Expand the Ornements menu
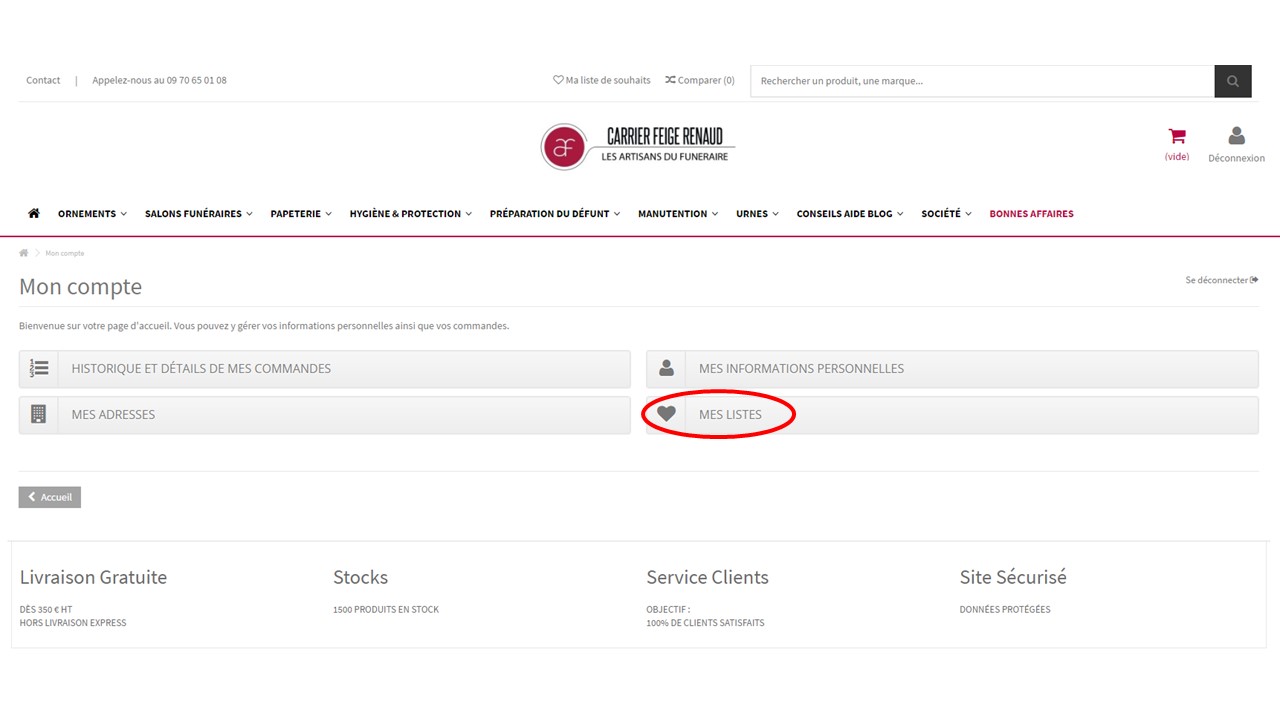Screen dimensions: 1280x720 click(x=92, y=213)
